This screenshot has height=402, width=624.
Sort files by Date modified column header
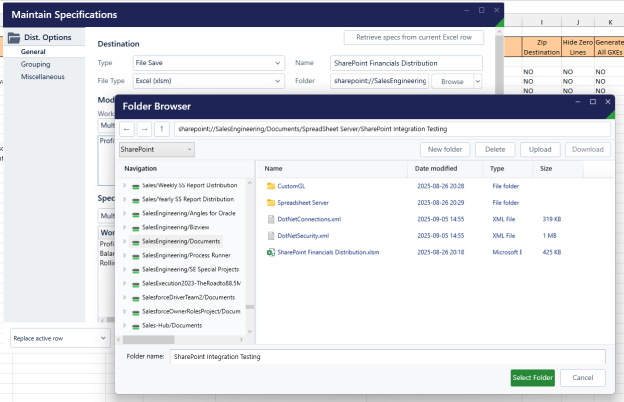(436, 169)
